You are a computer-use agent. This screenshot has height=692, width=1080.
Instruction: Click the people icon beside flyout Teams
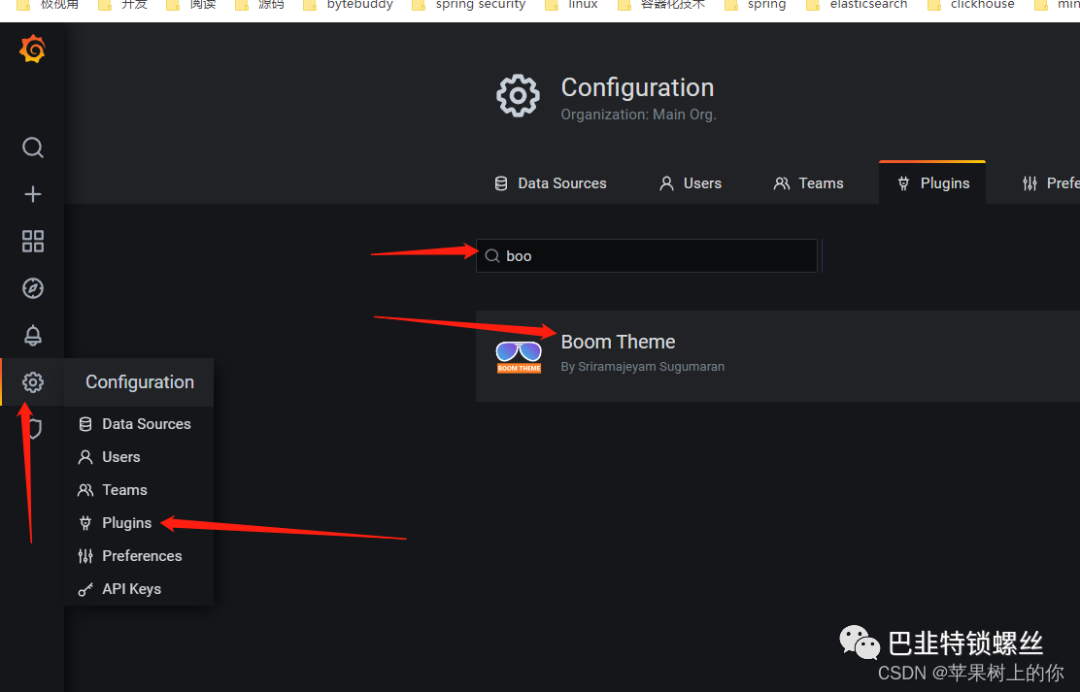(x=85, y=490)
